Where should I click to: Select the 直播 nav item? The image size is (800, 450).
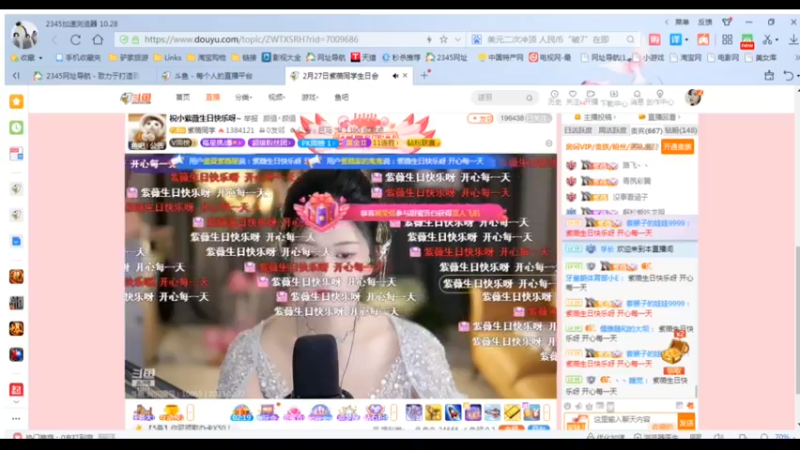tap(213, 97)
